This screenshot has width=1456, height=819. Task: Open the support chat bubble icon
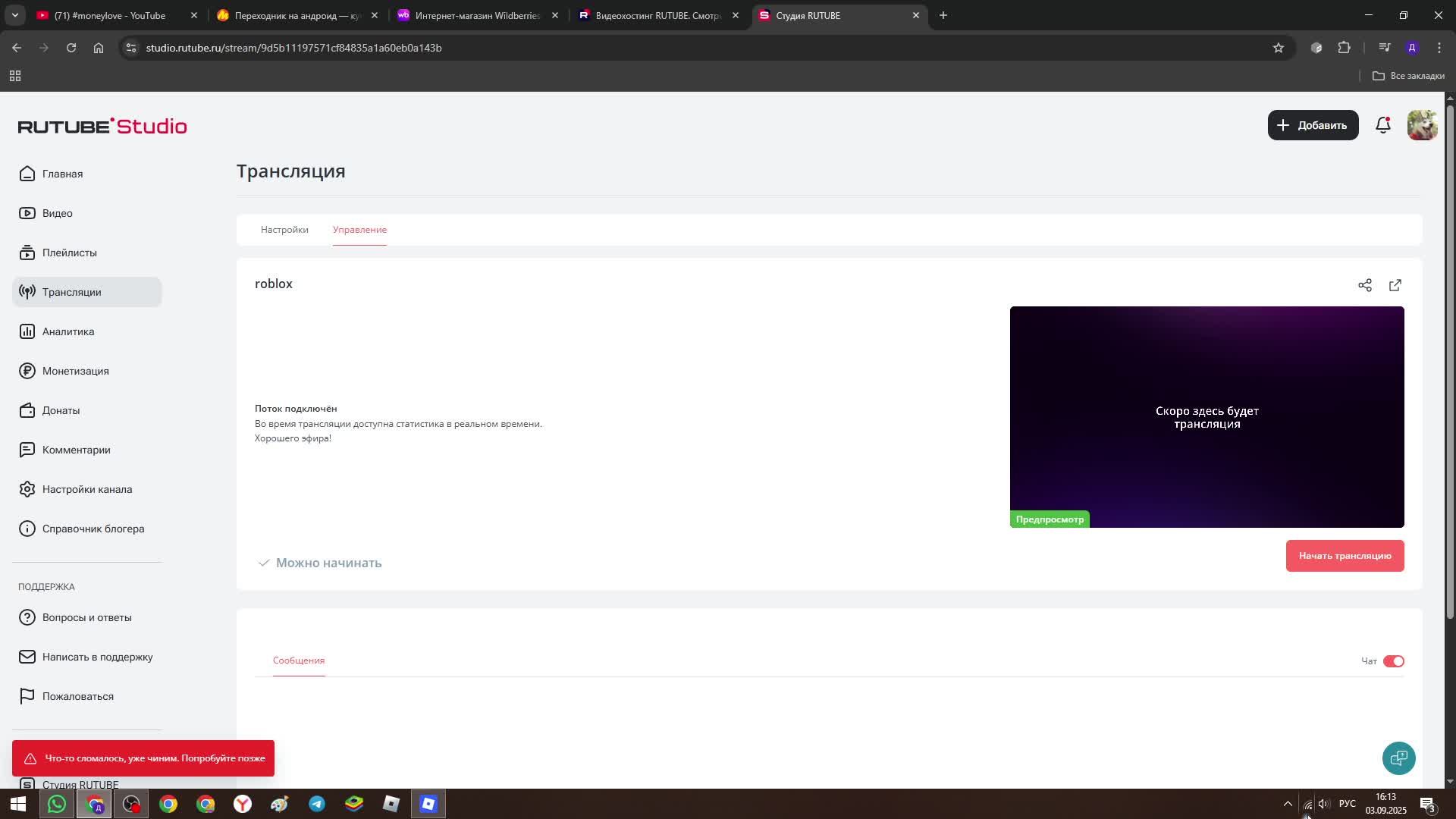1398,758
